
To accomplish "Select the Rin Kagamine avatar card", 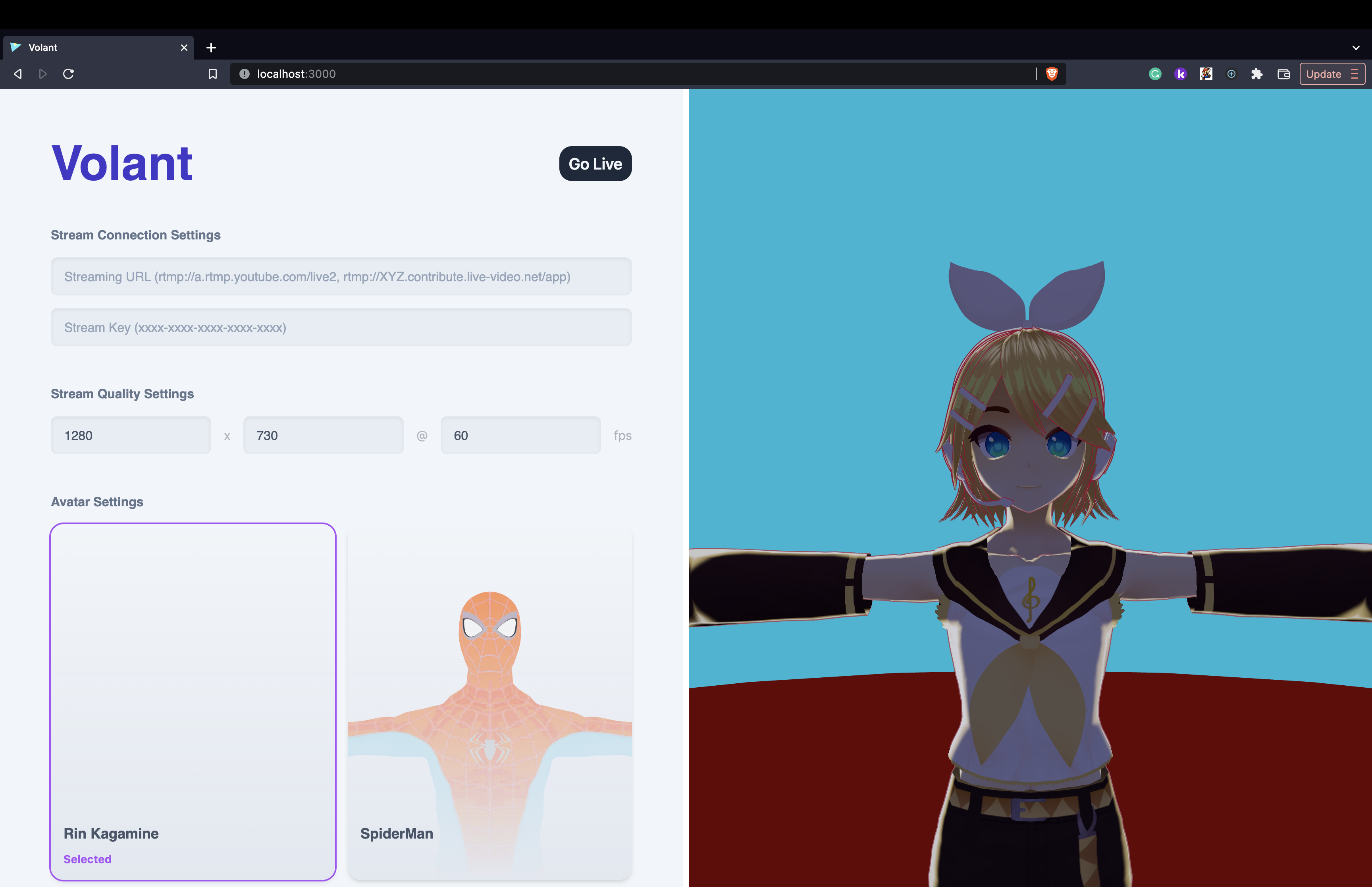I will pyautogui.click(x=193, y=701).
